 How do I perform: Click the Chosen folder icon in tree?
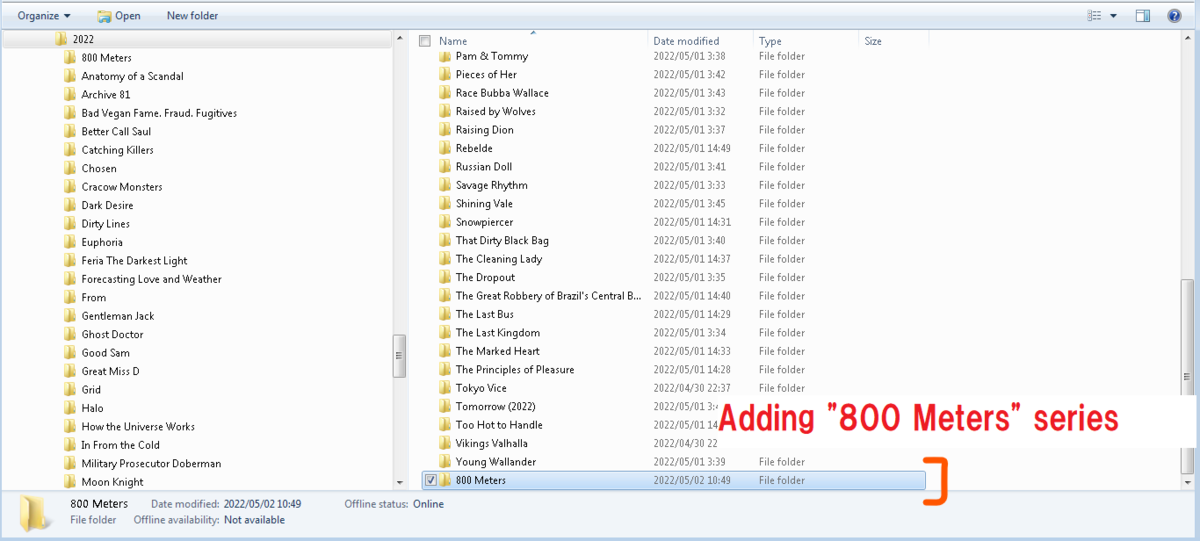tap(70, 168)
